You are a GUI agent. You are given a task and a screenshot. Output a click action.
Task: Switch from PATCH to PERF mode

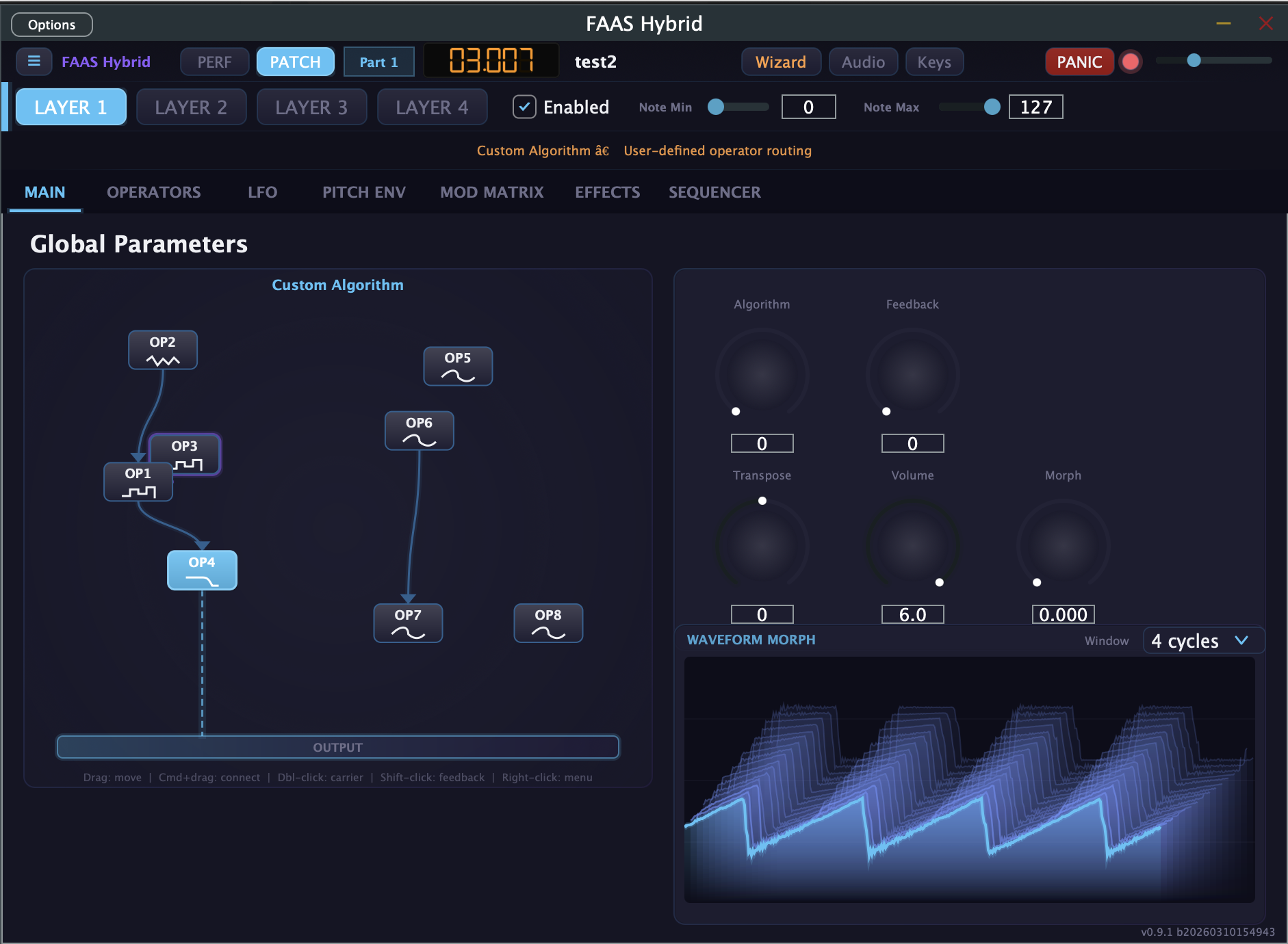214,62
